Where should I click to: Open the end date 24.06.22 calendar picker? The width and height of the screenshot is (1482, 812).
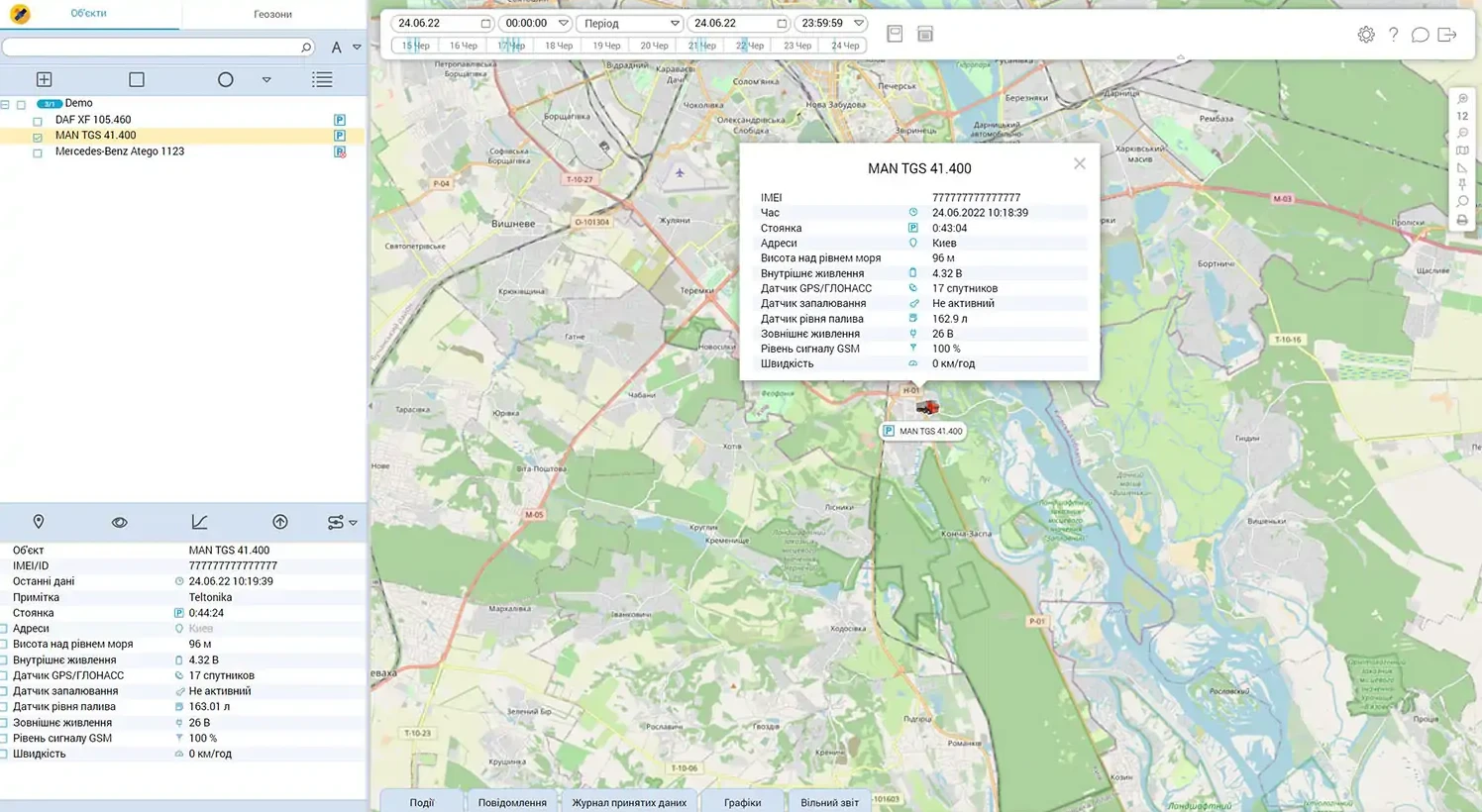(782, 23)
